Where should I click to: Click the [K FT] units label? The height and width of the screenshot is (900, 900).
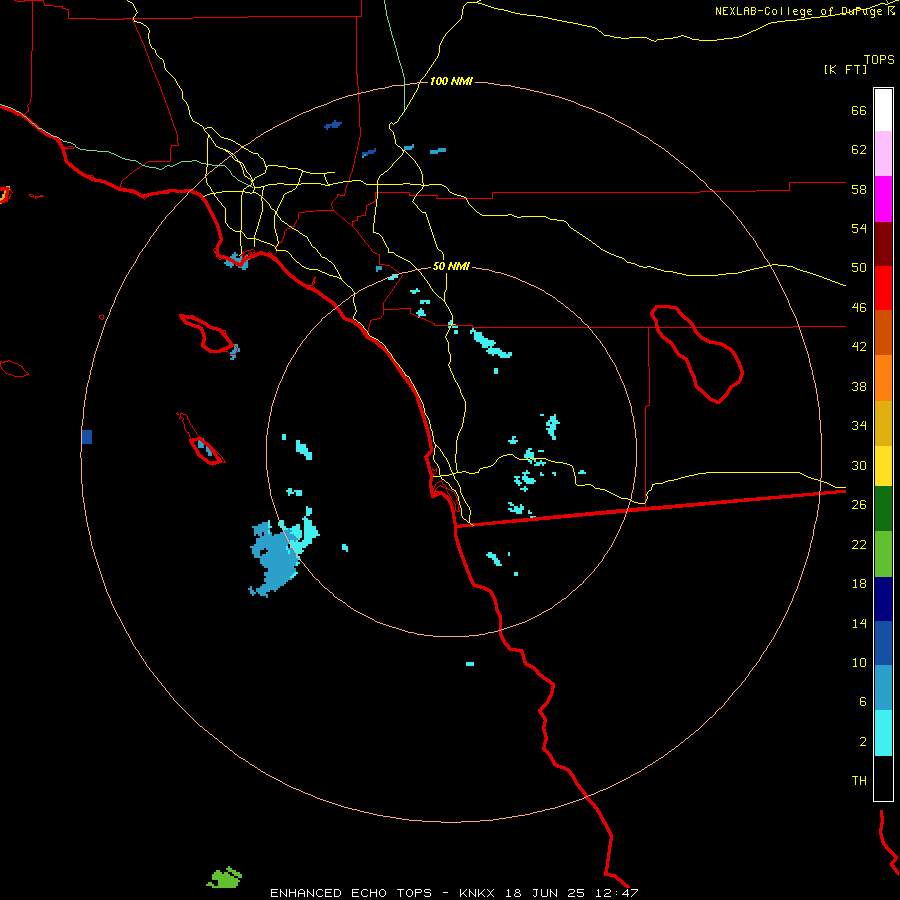pyautogui.click(x=845, y=69)
